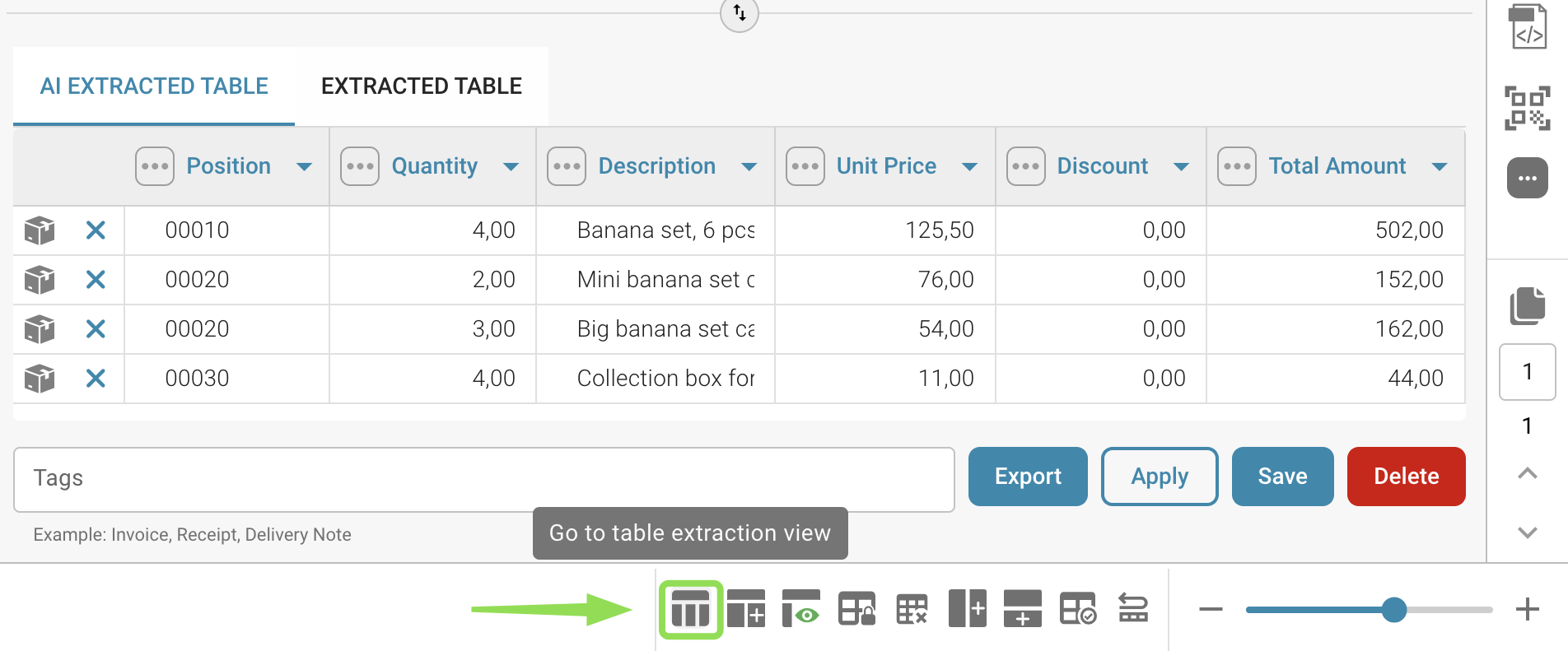Toggle table visibility eye icon
The image size is (1568, 651).
pos(800,610)
